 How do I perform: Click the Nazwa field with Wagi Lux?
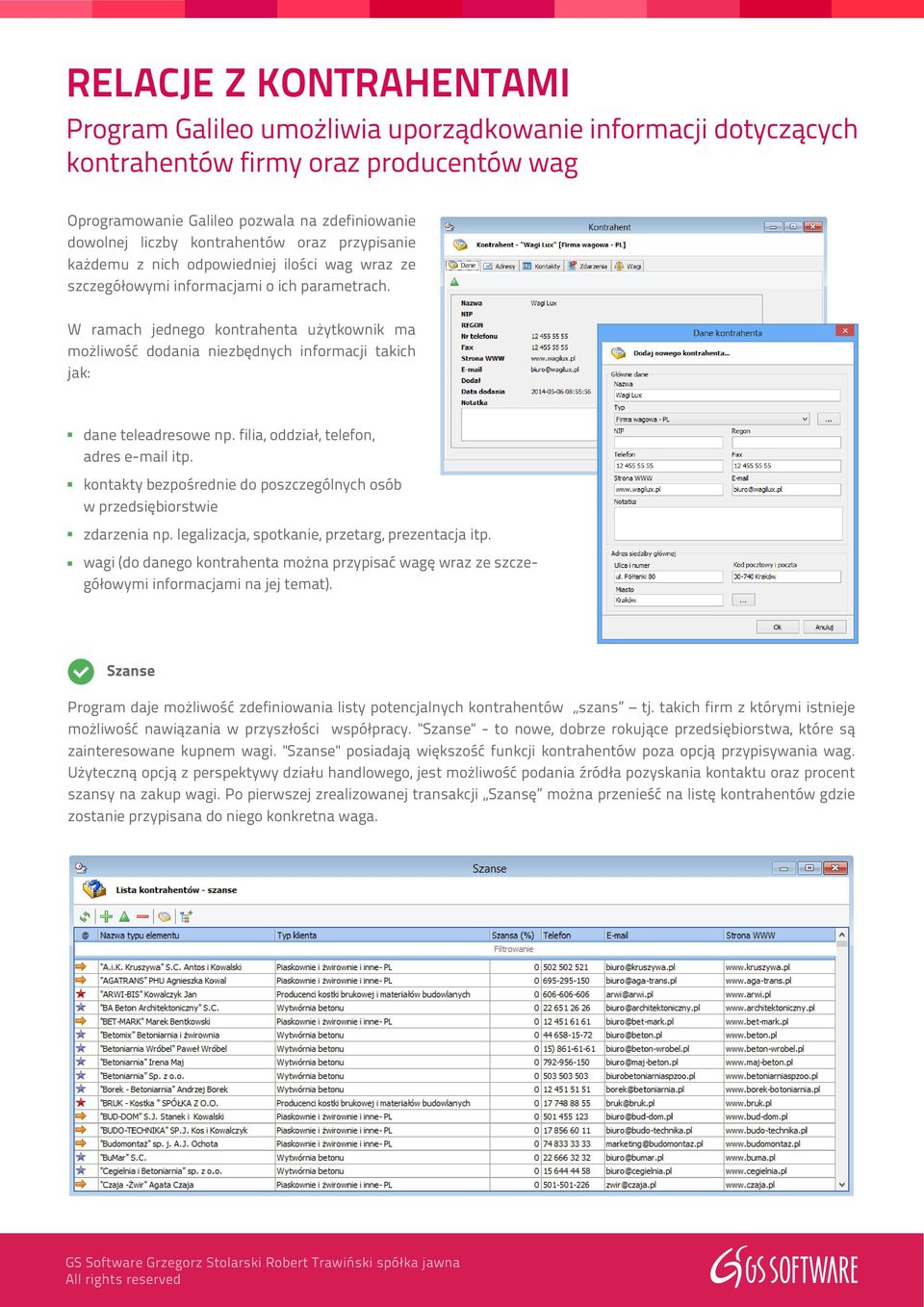pos(727,396)
